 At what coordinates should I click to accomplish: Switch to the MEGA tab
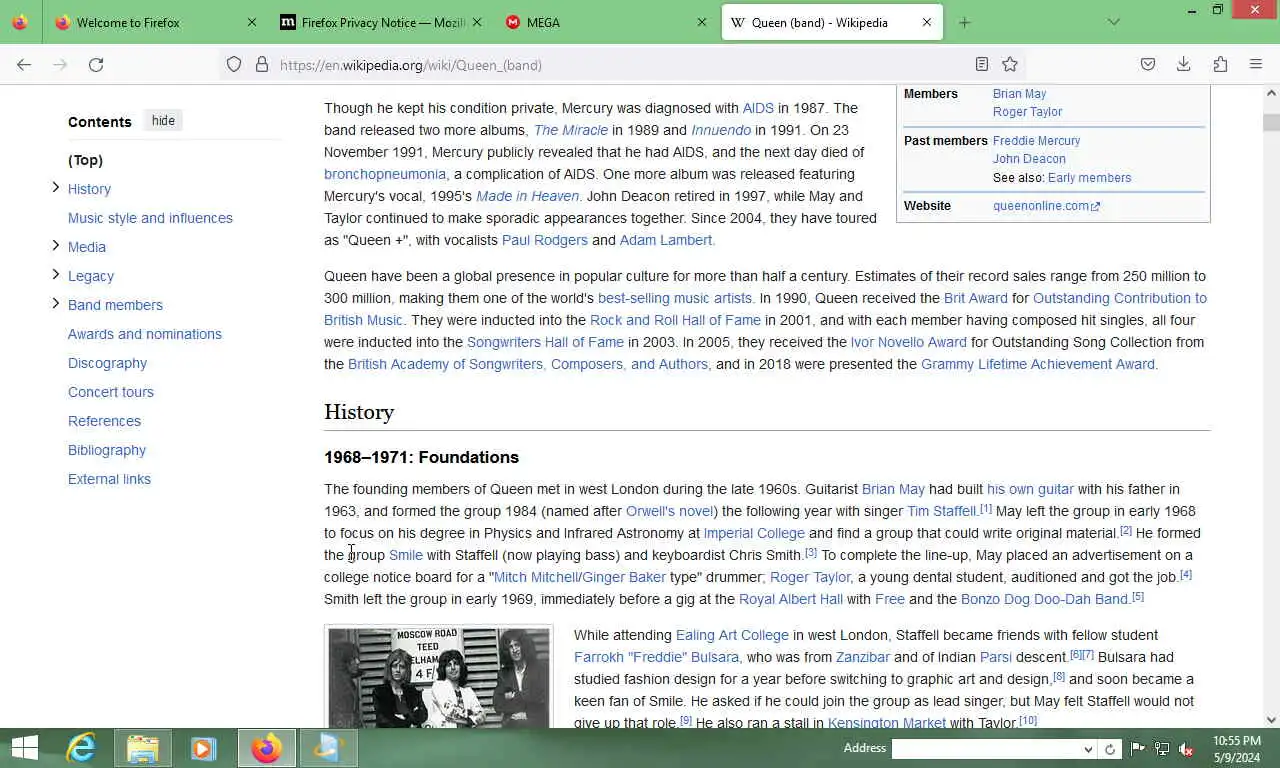tap(606, 22)
